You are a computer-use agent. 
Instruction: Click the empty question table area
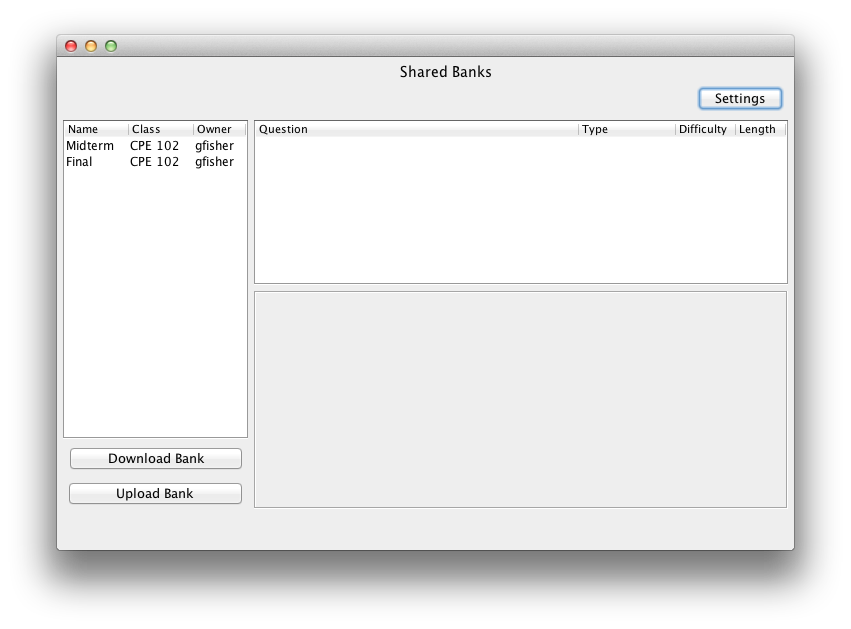click(520, 210)
